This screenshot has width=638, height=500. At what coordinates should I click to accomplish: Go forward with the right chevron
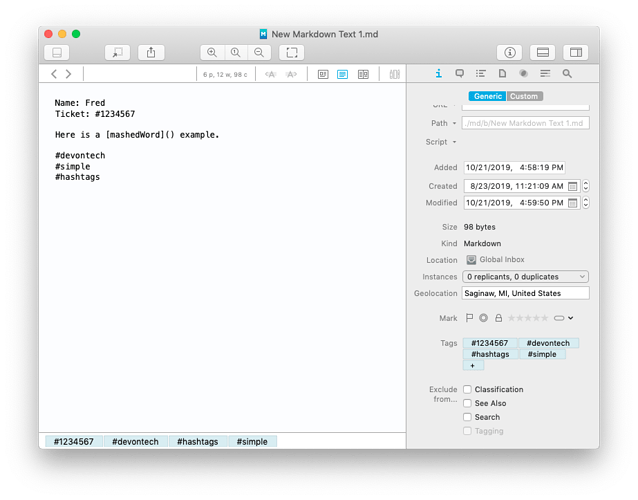[x=68, y=74]
